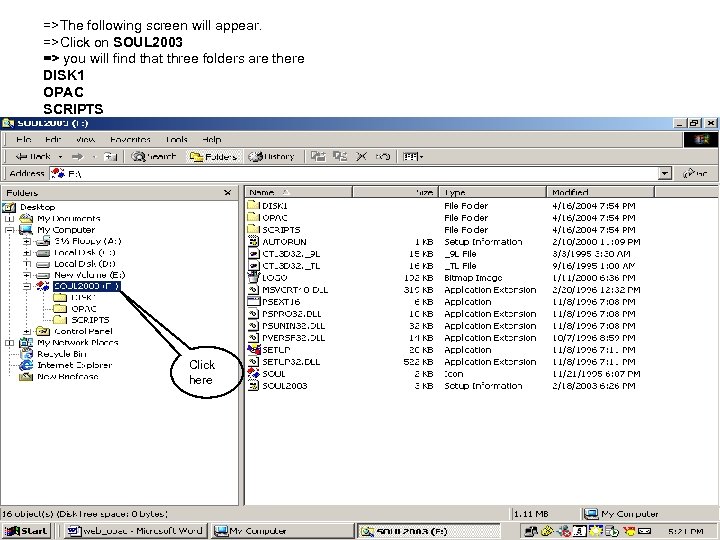This screenshot has width=720, height=540.
Task: Open the File menu
Action: 23,139
